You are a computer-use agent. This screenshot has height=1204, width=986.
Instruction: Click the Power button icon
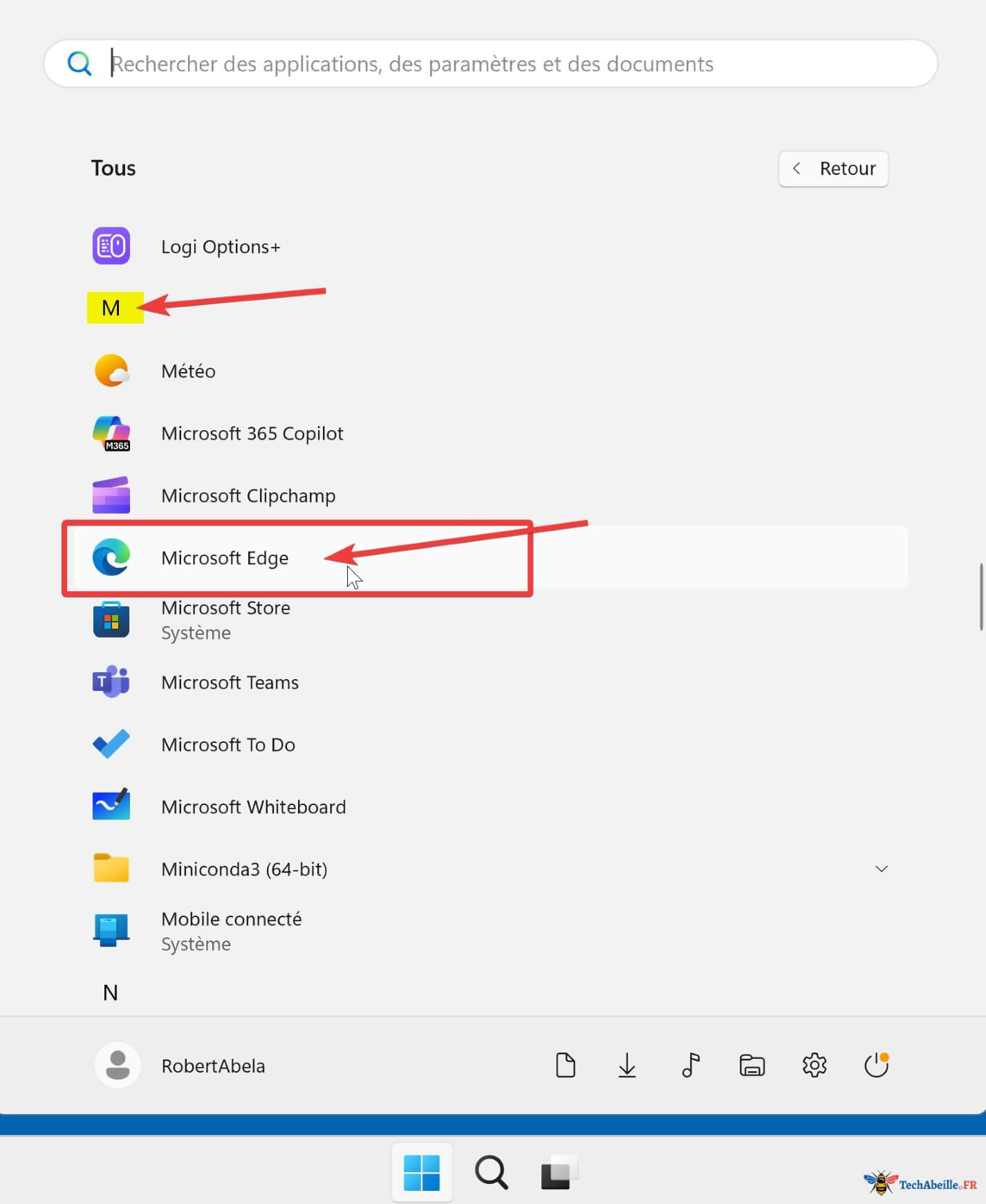[877, 1065]
